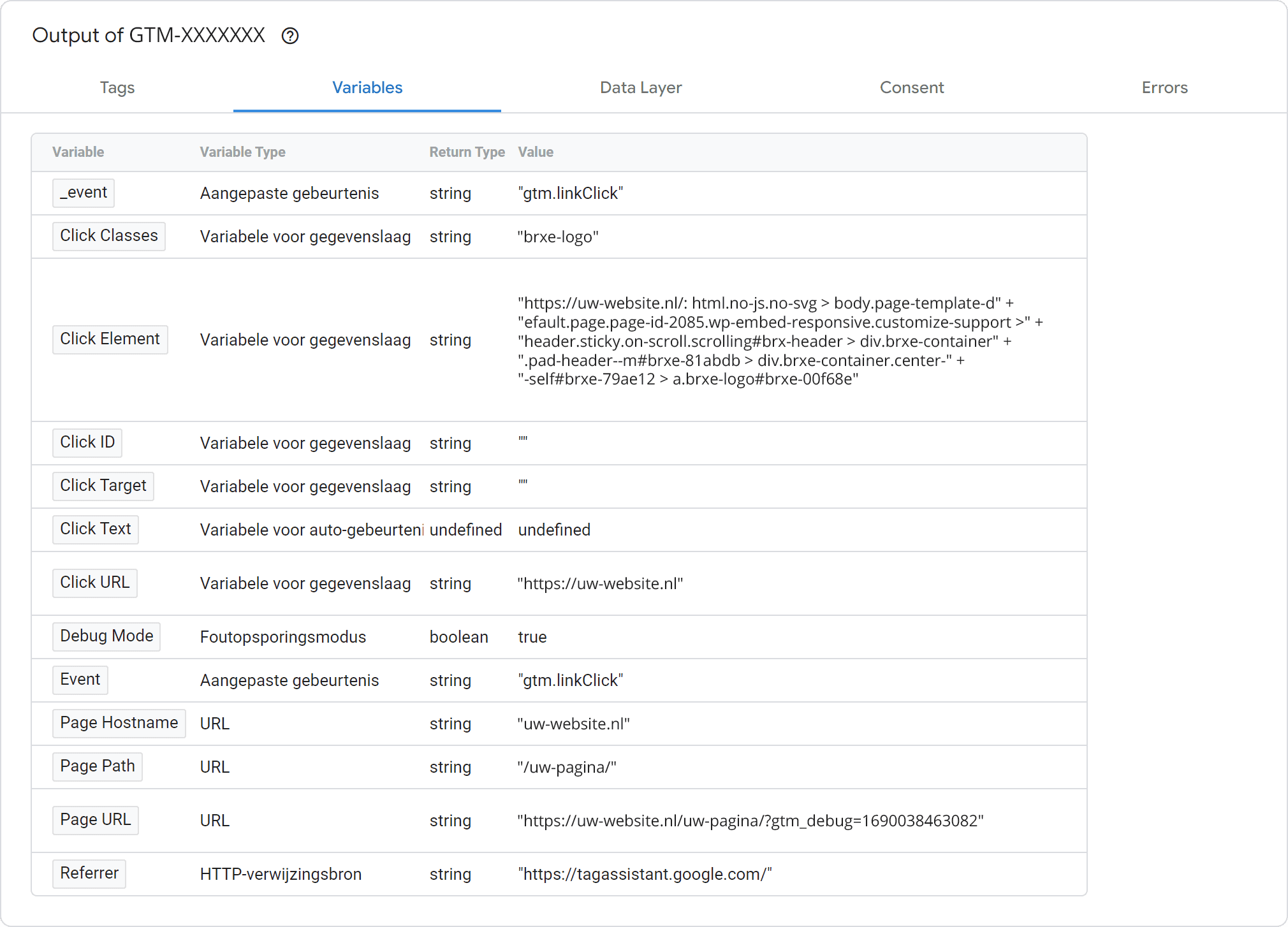Click the _event variable chip
The width and height of the screenshot is (1288, 927).
84,193
